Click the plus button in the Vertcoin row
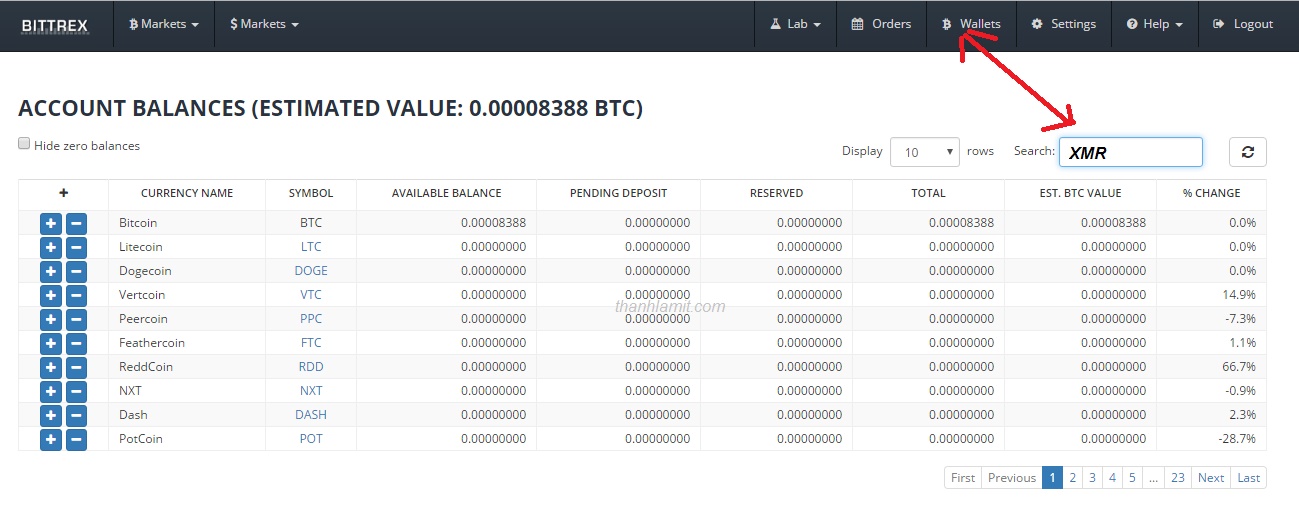Viewport: 1299px width, 529px height. [x=51, y=295]
